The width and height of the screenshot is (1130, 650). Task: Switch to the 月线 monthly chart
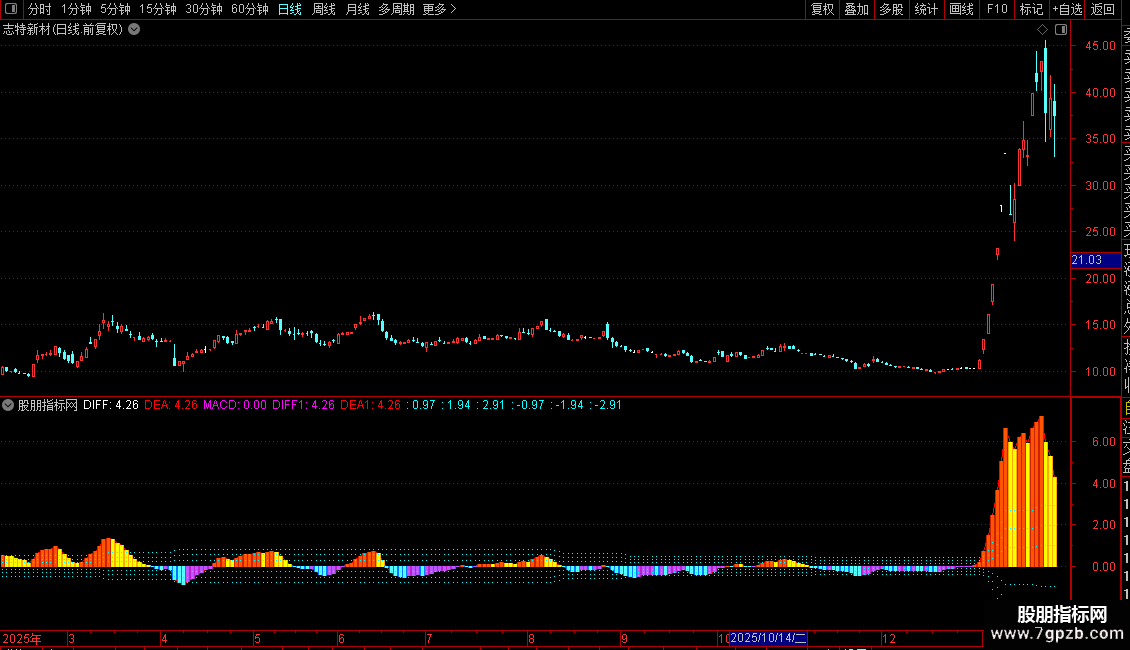pyautogui.click(x=357, y=9)
